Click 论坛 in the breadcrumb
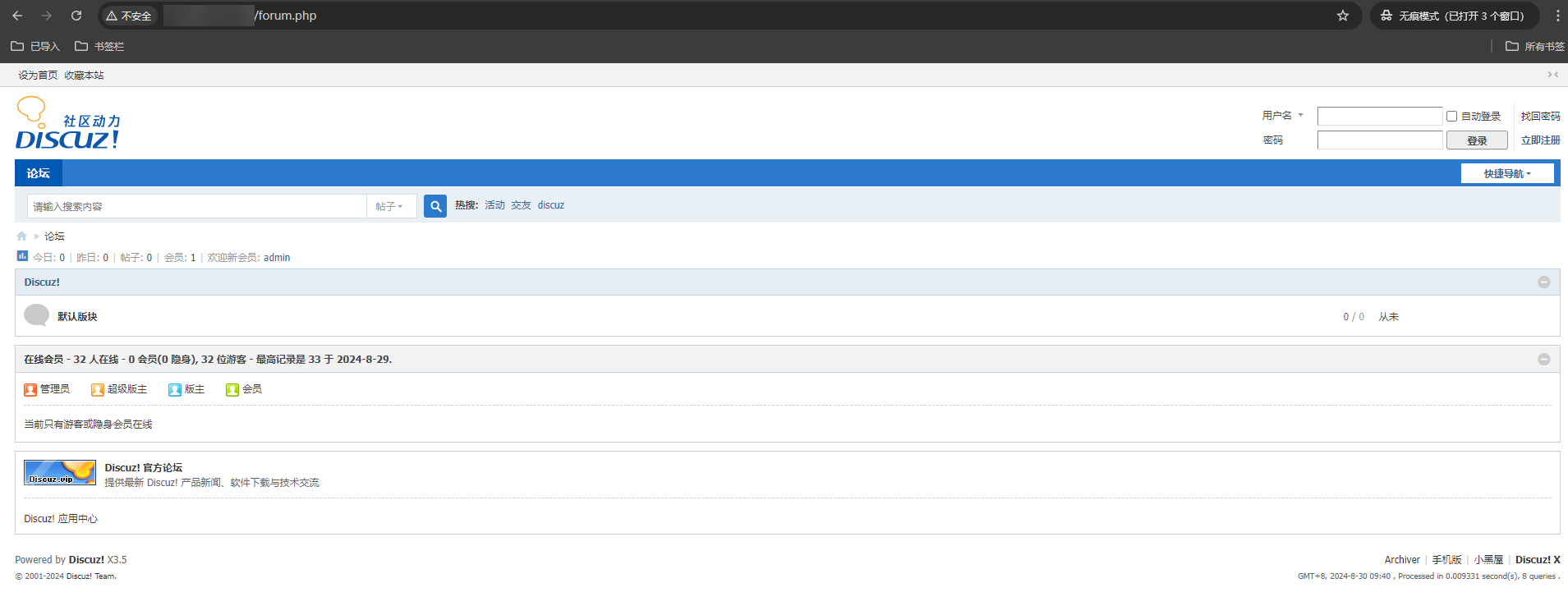Screen dimensions: 1568x615 (54, 236)
